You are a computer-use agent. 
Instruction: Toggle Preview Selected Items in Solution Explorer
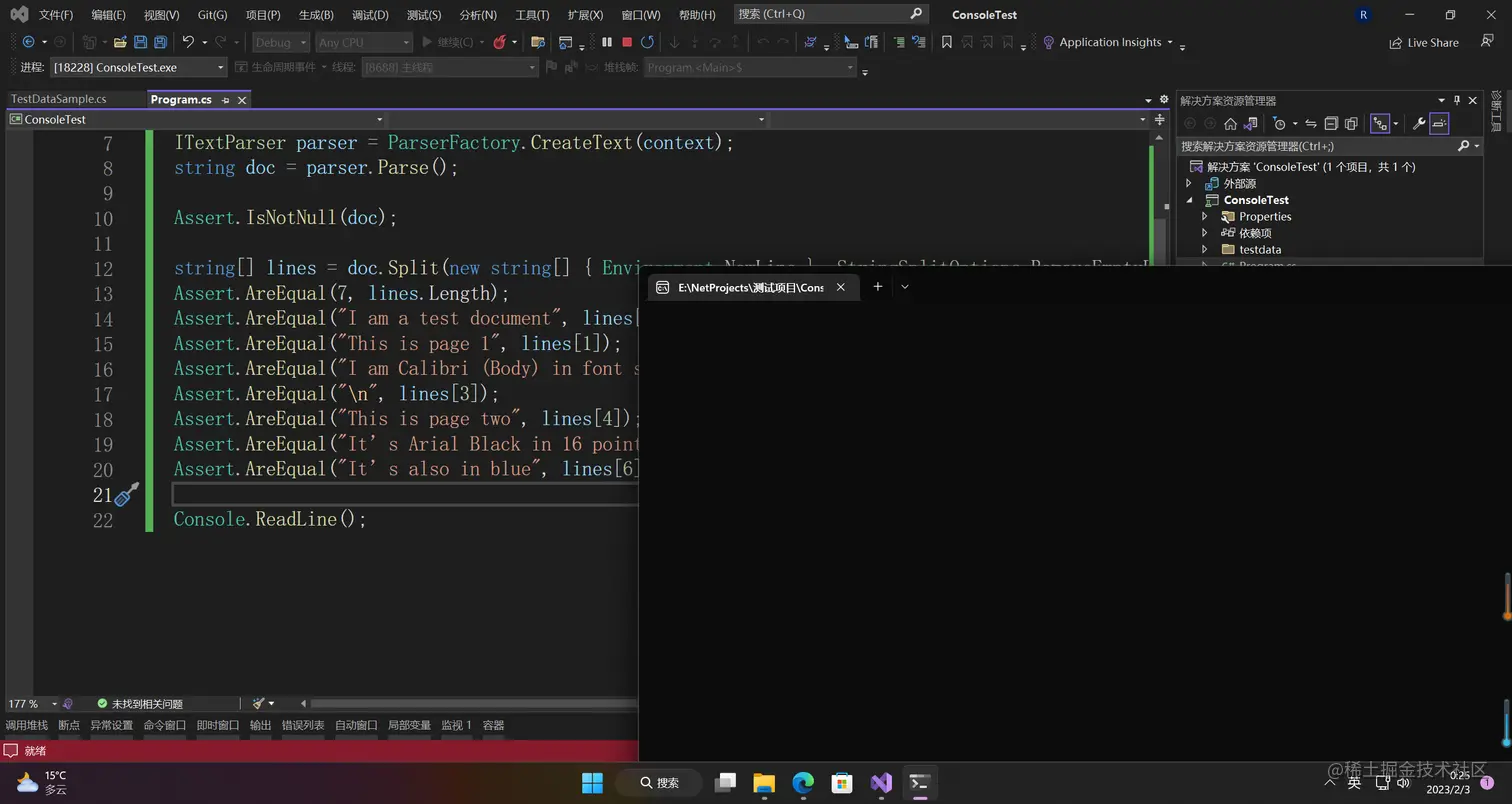(x=1439, y=124)
